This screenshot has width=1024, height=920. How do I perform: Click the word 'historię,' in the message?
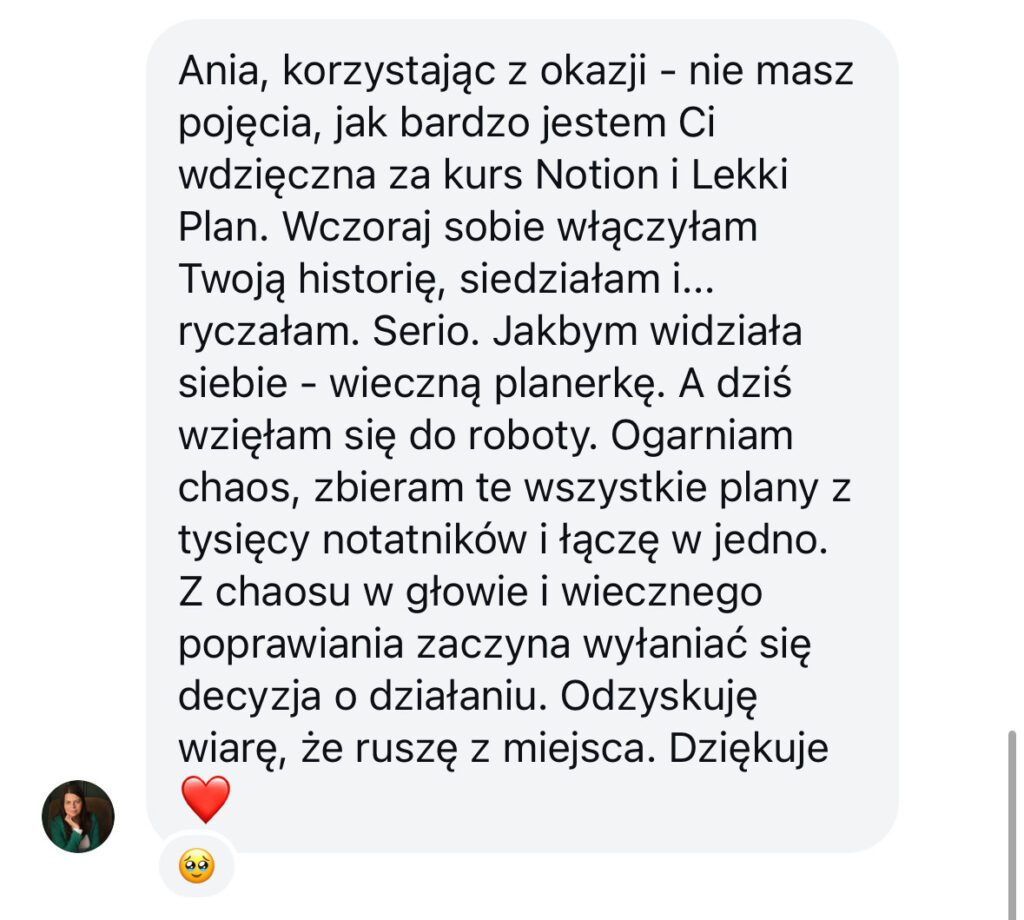(372, 280)
